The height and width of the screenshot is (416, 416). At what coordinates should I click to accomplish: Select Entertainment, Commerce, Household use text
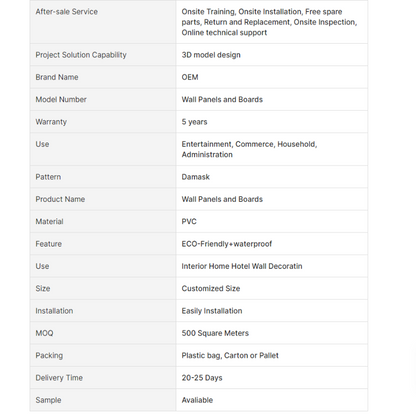(249, 144)
